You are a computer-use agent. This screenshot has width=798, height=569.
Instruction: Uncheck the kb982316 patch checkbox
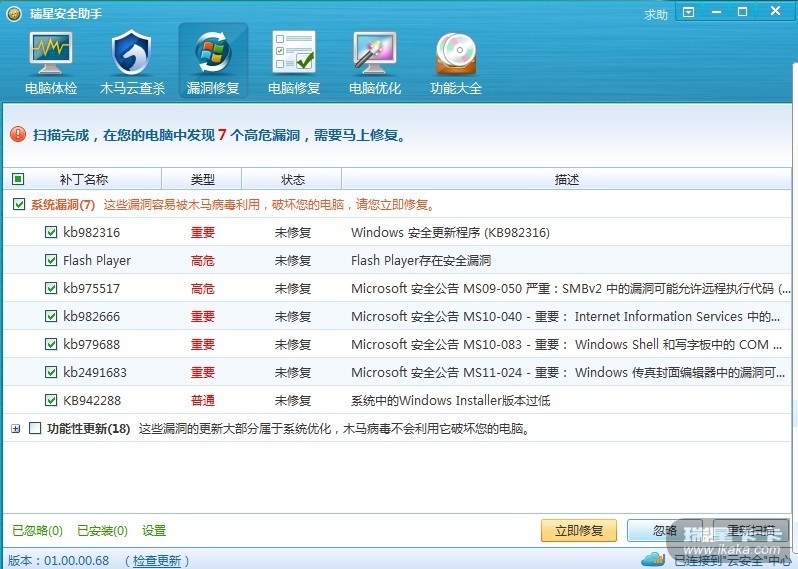51,232
